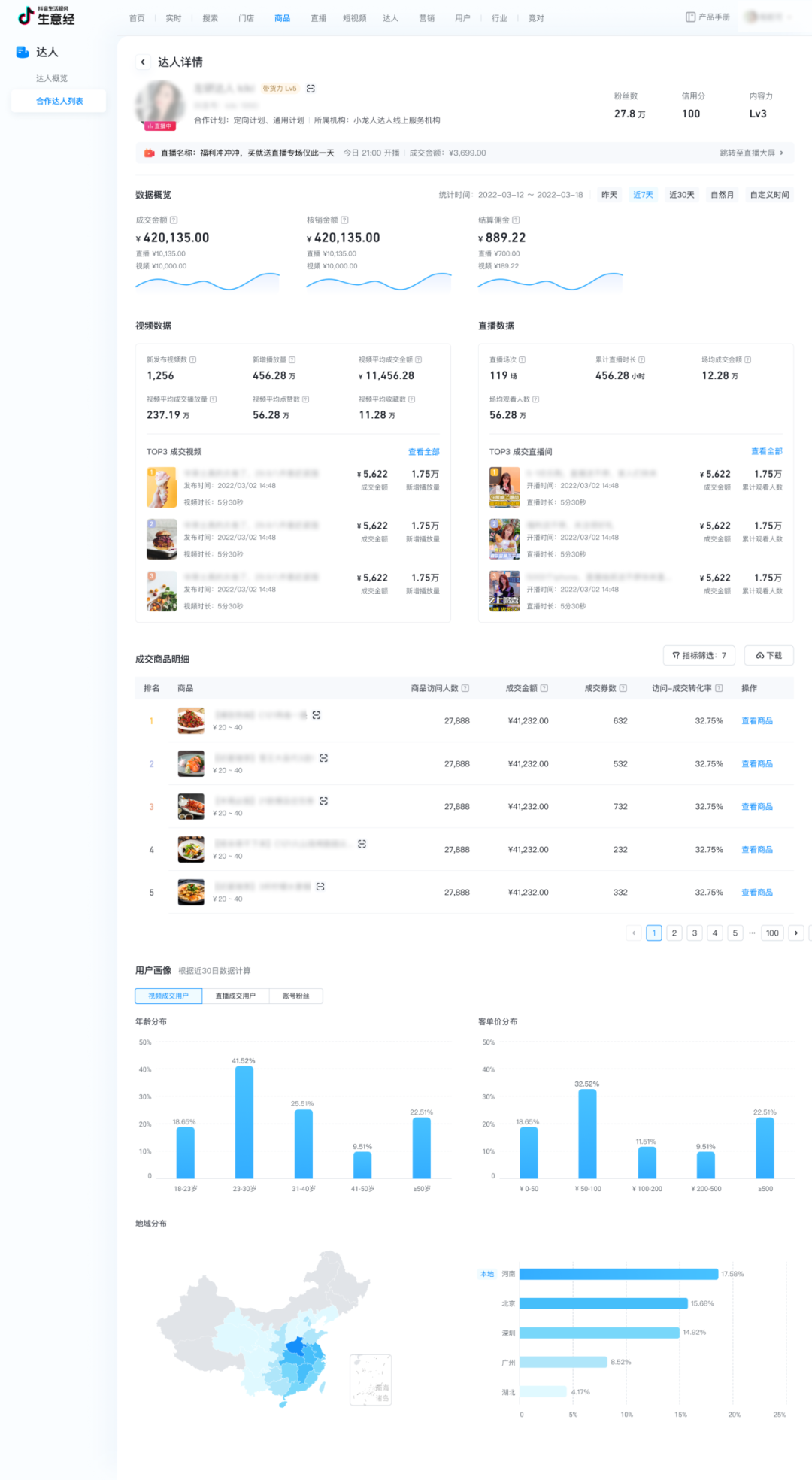
Task: Select the 直播成交用户 segment
Action: pyautogui.click(x=235, y=996)
